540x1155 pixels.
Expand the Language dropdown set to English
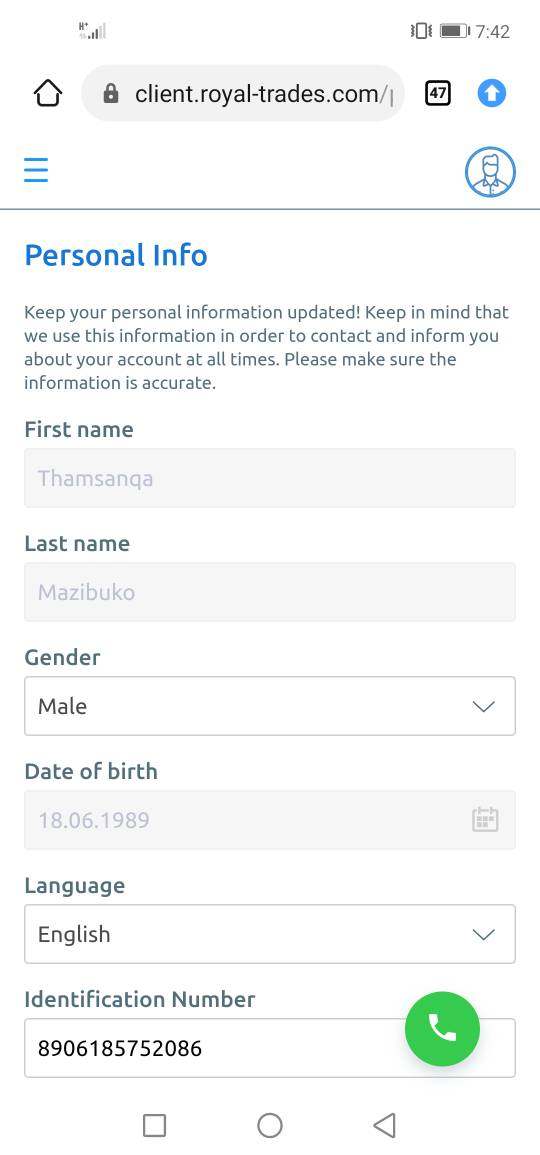point(270,934)
